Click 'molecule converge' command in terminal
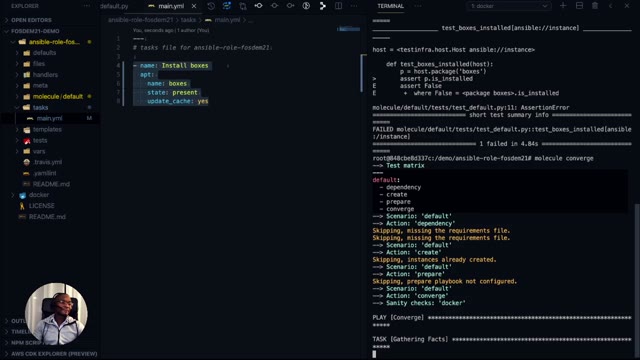Image resolution: width=640 pixels, height=360 pixels. pos(564,158)
